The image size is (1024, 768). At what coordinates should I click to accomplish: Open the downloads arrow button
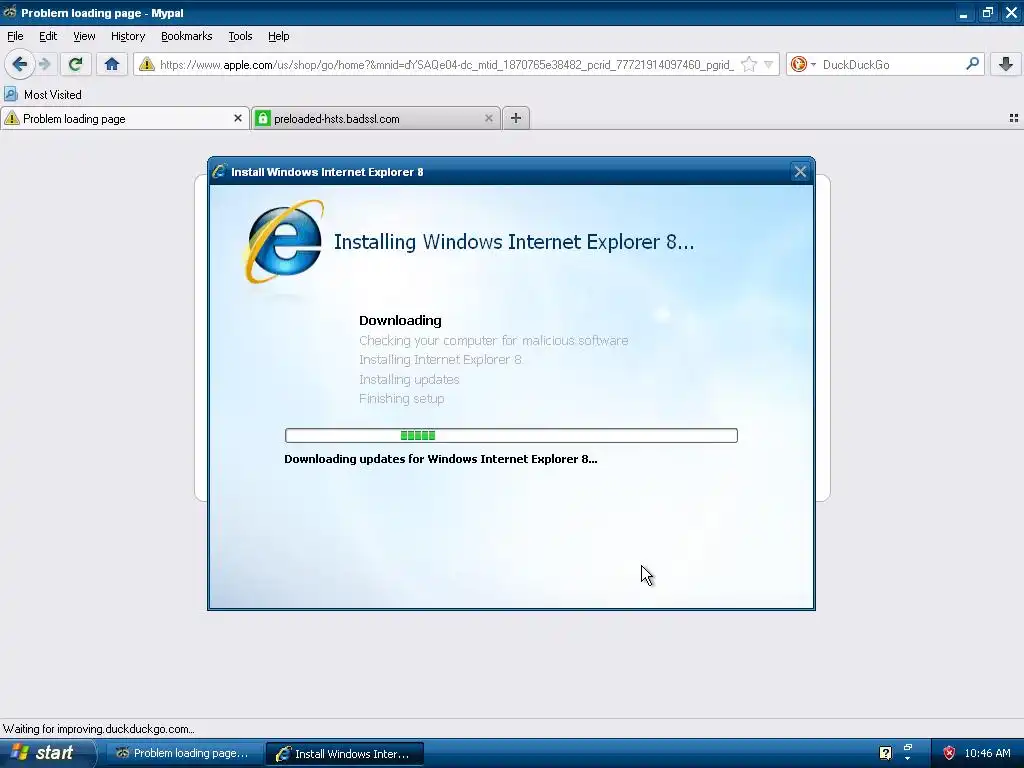1006,64
